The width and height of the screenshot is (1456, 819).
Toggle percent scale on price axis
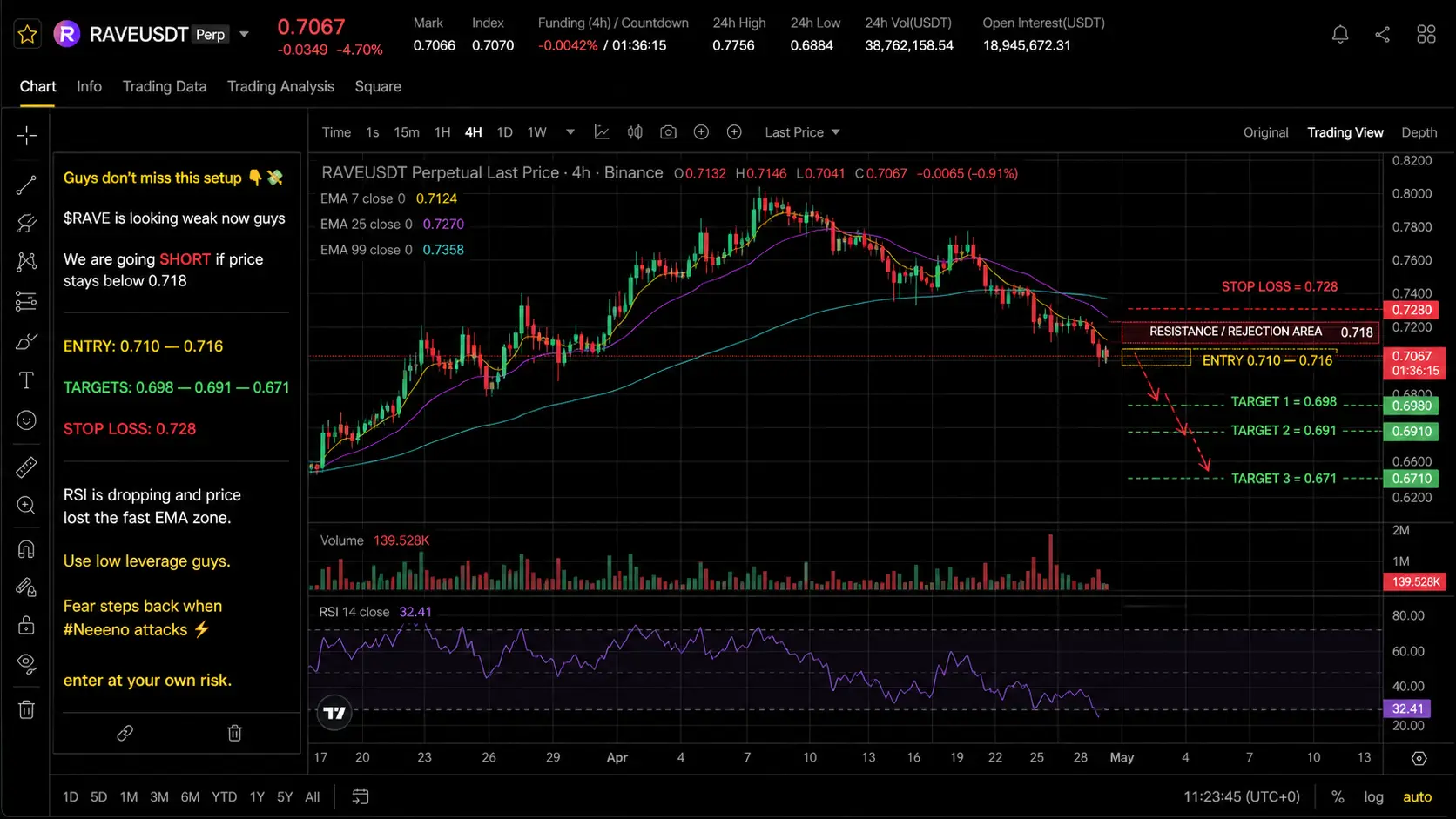pos(1338,796)
